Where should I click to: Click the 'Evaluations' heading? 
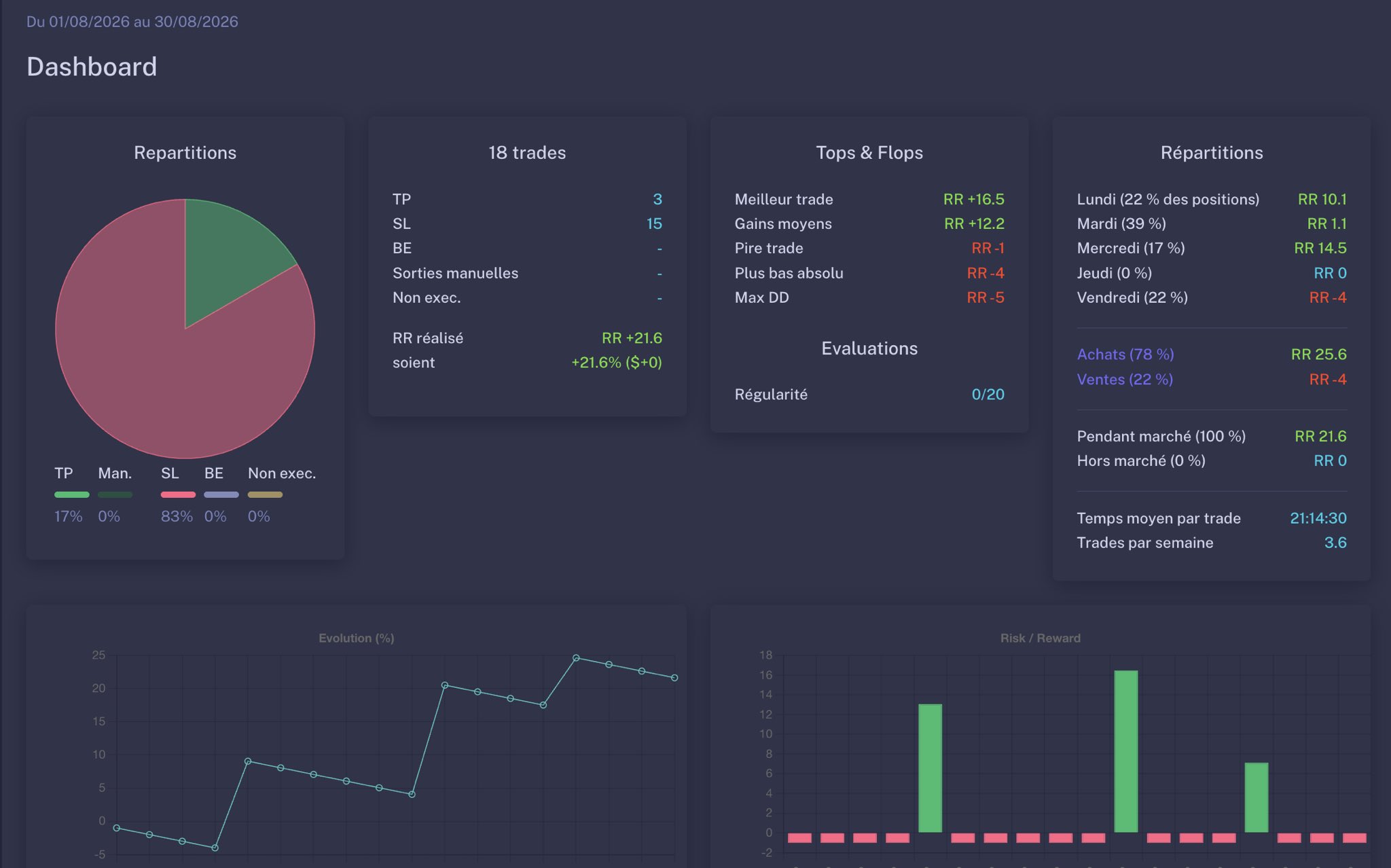(x=869, y=348)
